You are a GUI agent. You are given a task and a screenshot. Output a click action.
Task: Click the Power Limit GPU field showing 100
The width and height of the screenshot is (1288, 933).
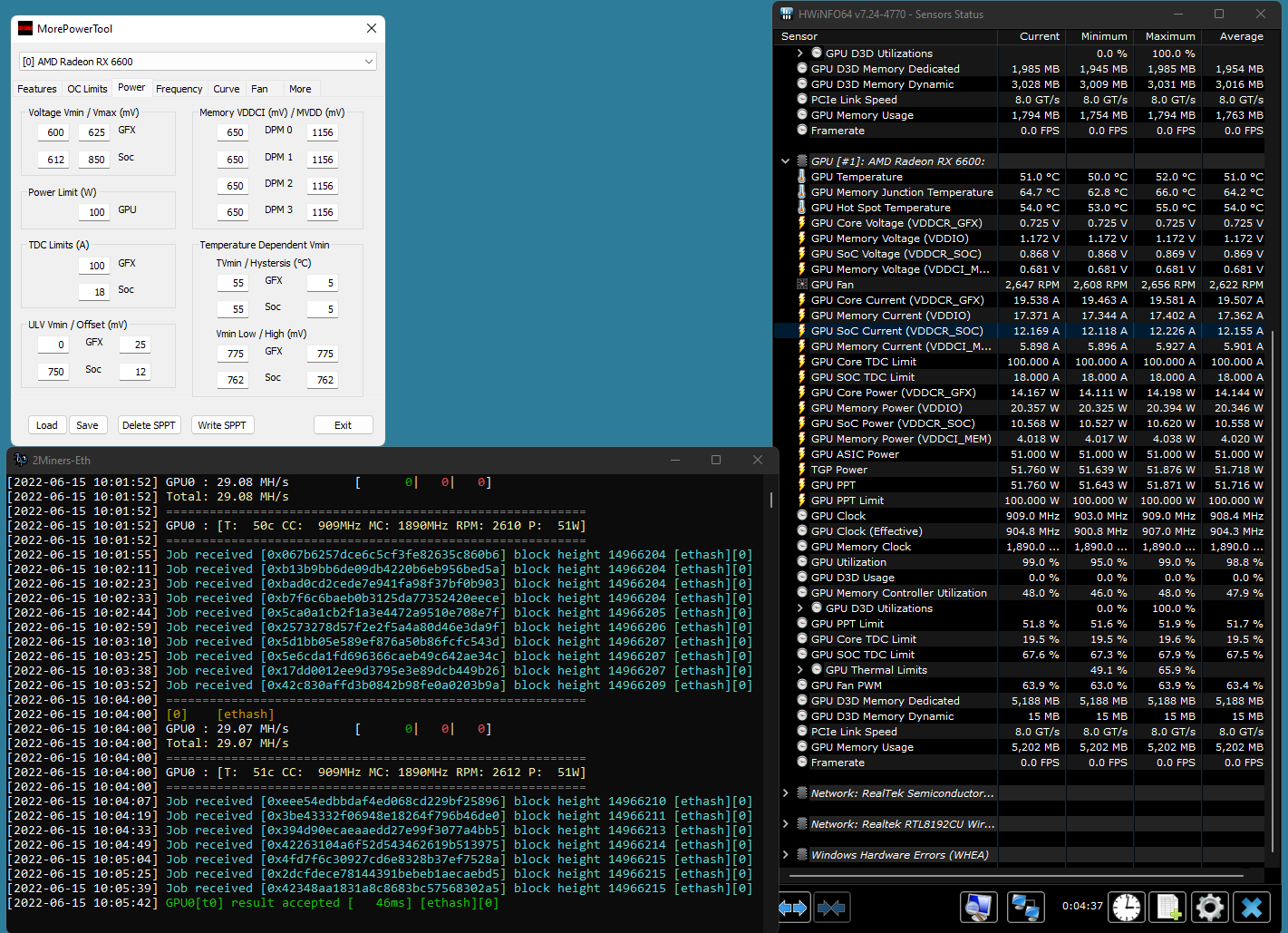click(x=94, y=212)
